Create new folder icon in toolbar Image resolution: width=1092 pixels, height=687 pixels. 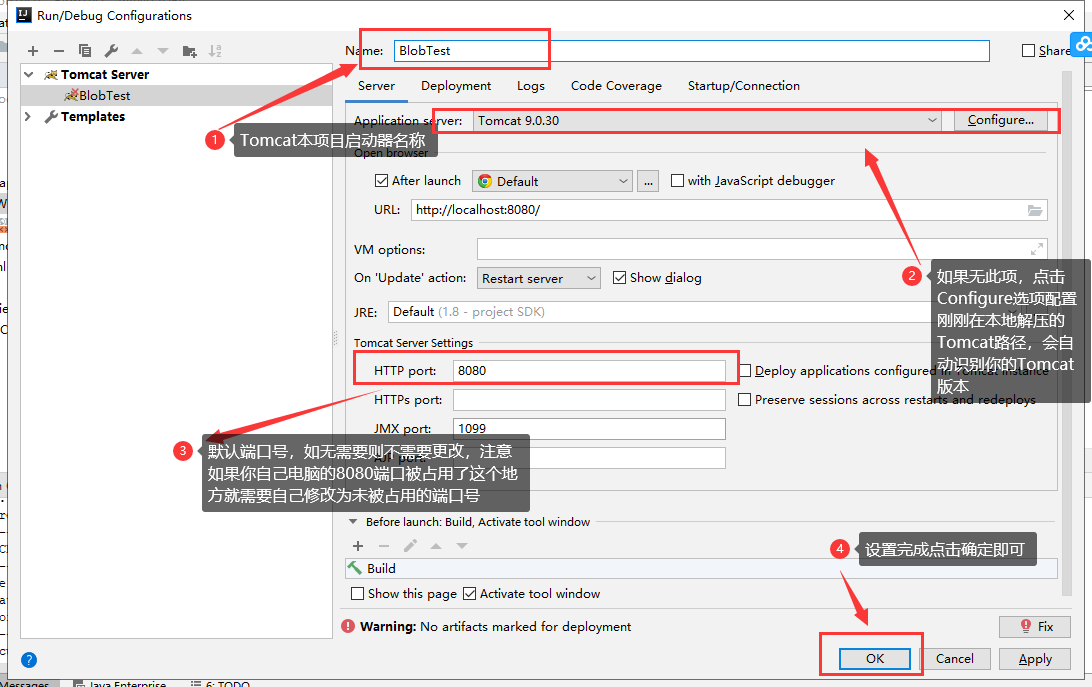tap(189, 51)
